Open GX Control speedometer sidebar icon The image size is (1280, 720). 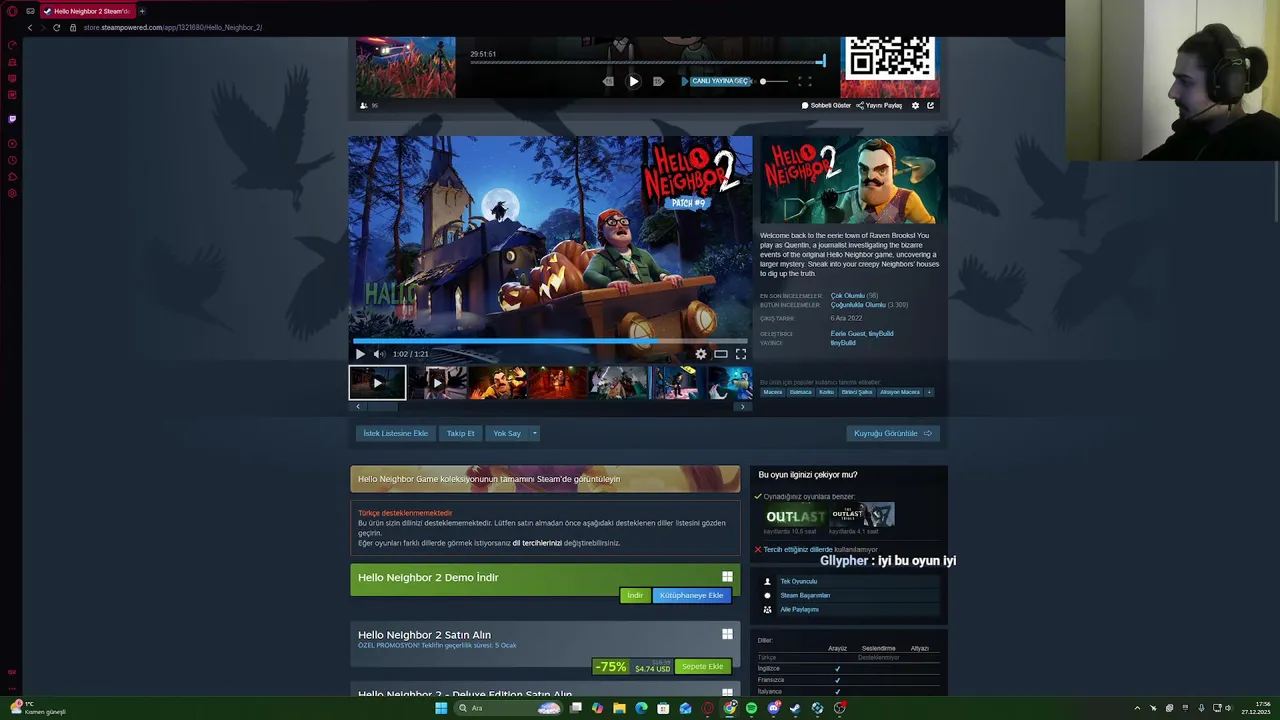12,44
